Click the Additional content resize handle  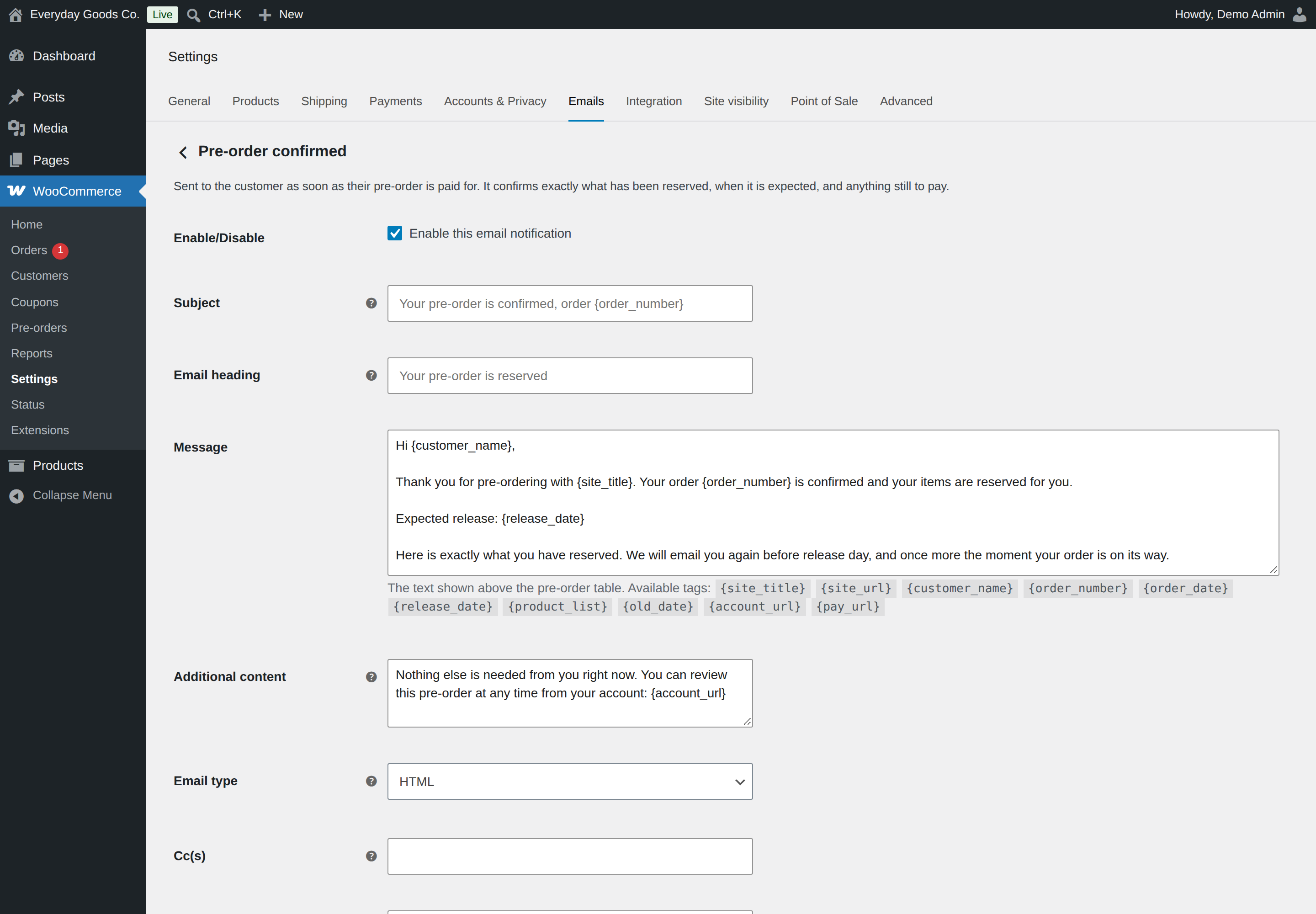pos(747,721)
